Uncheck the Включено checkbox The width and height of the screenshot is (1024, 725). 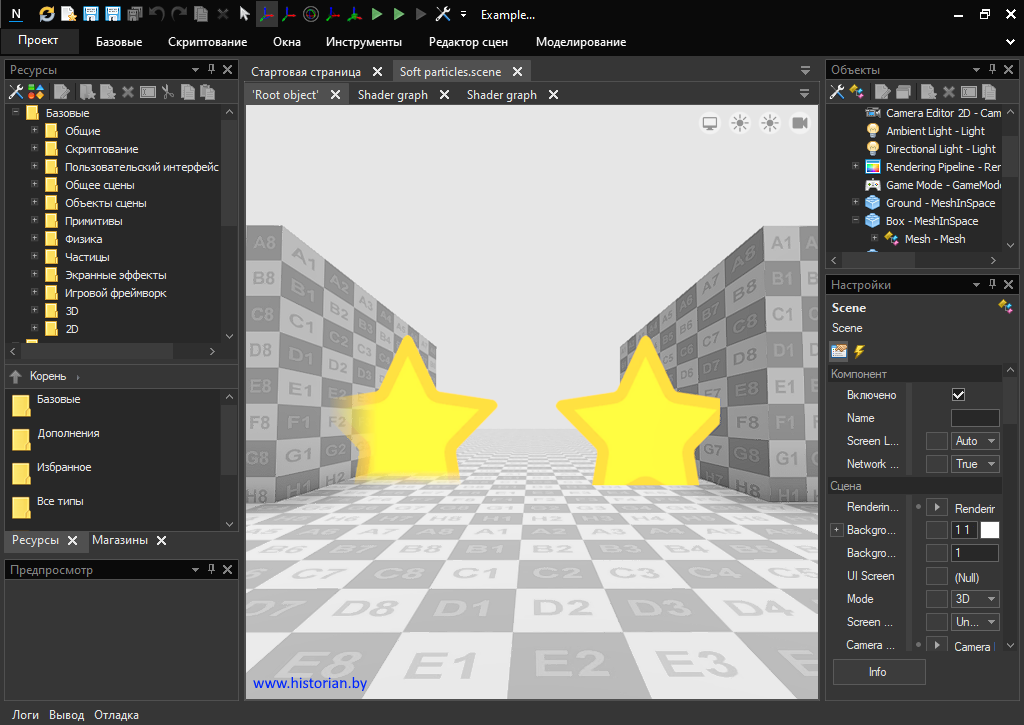(958, 395)
